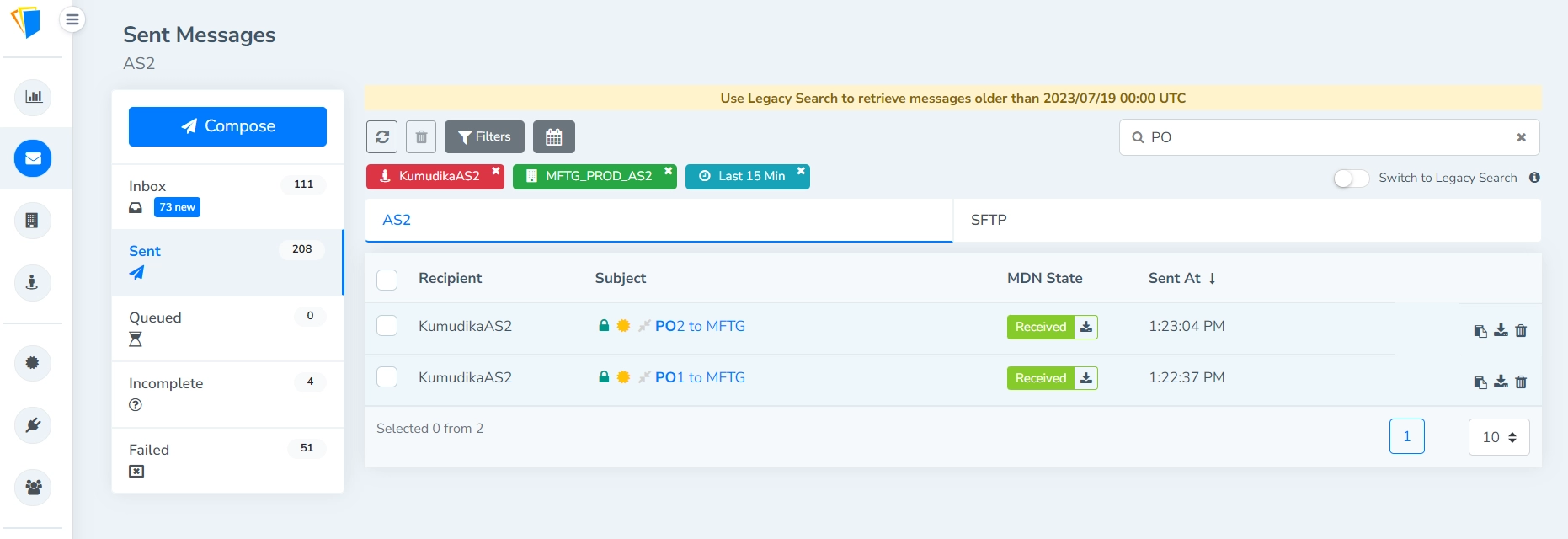Open the stations building sidebar icon
Image resolution: width=1568 pixels, height=539 pixels.
pyautogui.click(x=33, y=221)
